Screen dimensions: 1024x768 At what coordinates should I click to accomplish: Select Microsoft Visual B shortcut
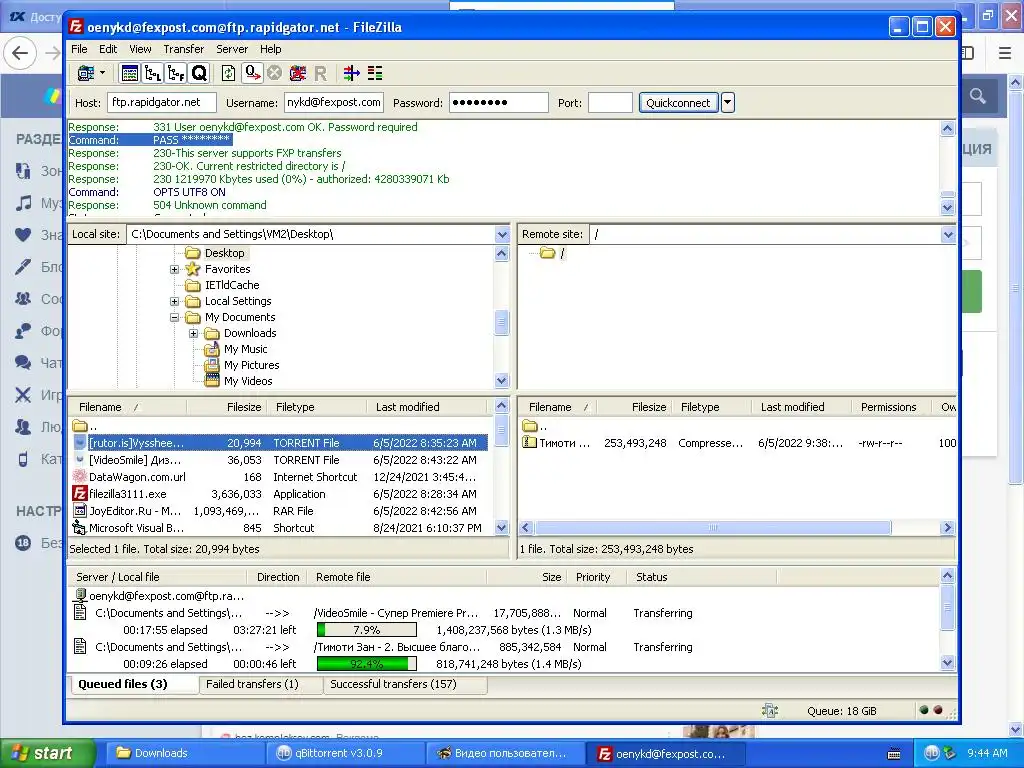279,528
